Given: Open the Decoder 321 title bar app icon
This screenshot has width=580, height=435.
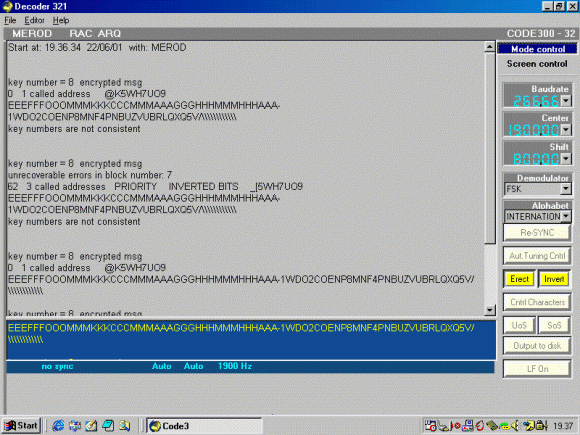Looking at the screenshot, I should (x=7, y=6).
